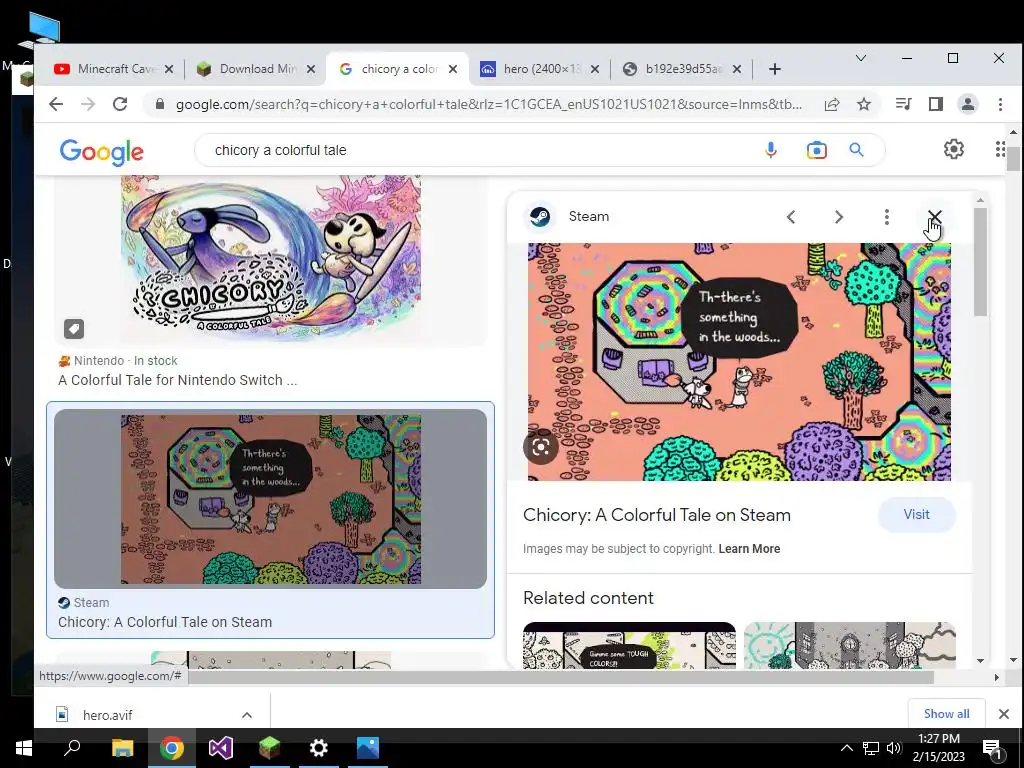The height and width of the screenshot is (768, 1024).
Task: Click the Lens icon on preview image
Action: point(541,447)
